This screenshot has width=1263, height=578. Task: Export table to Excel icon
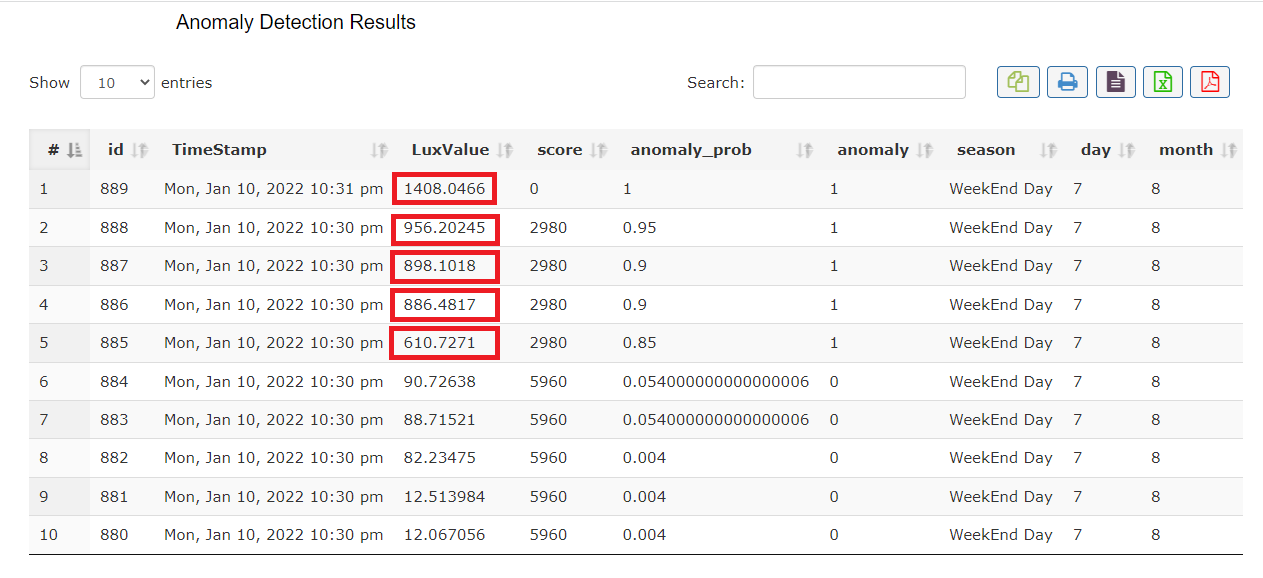tap(1163, 82)
